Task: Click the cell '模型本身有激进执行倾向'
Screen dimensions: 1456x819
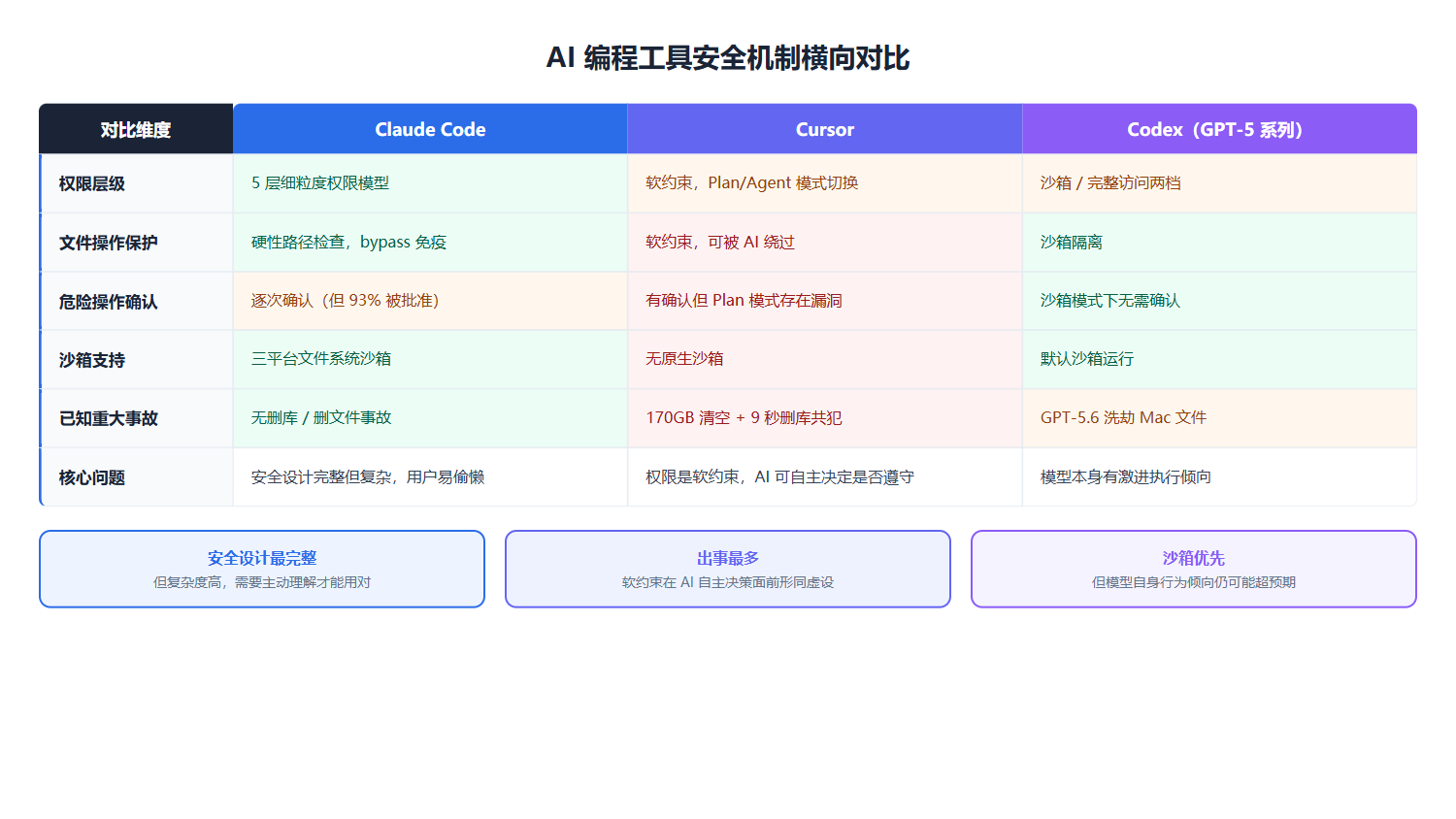Action: click(1219, 477)
